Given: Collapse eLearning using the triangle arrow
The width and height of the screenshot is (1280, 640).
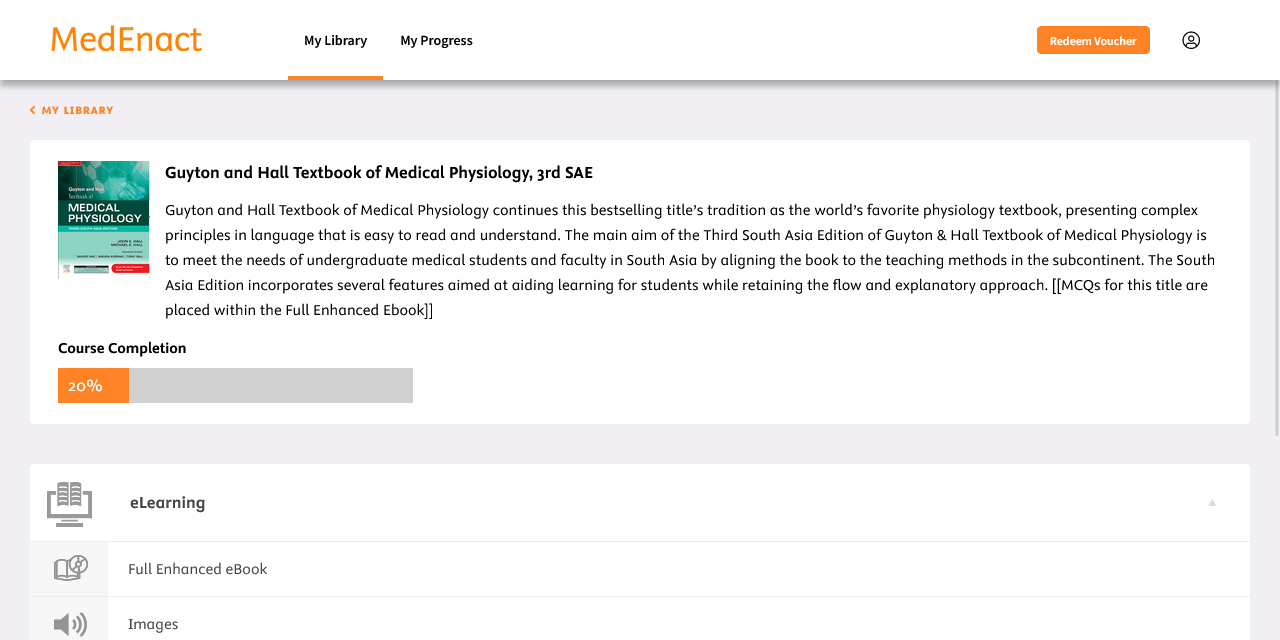Looking at the screenshot, I should click(1212, 502).
